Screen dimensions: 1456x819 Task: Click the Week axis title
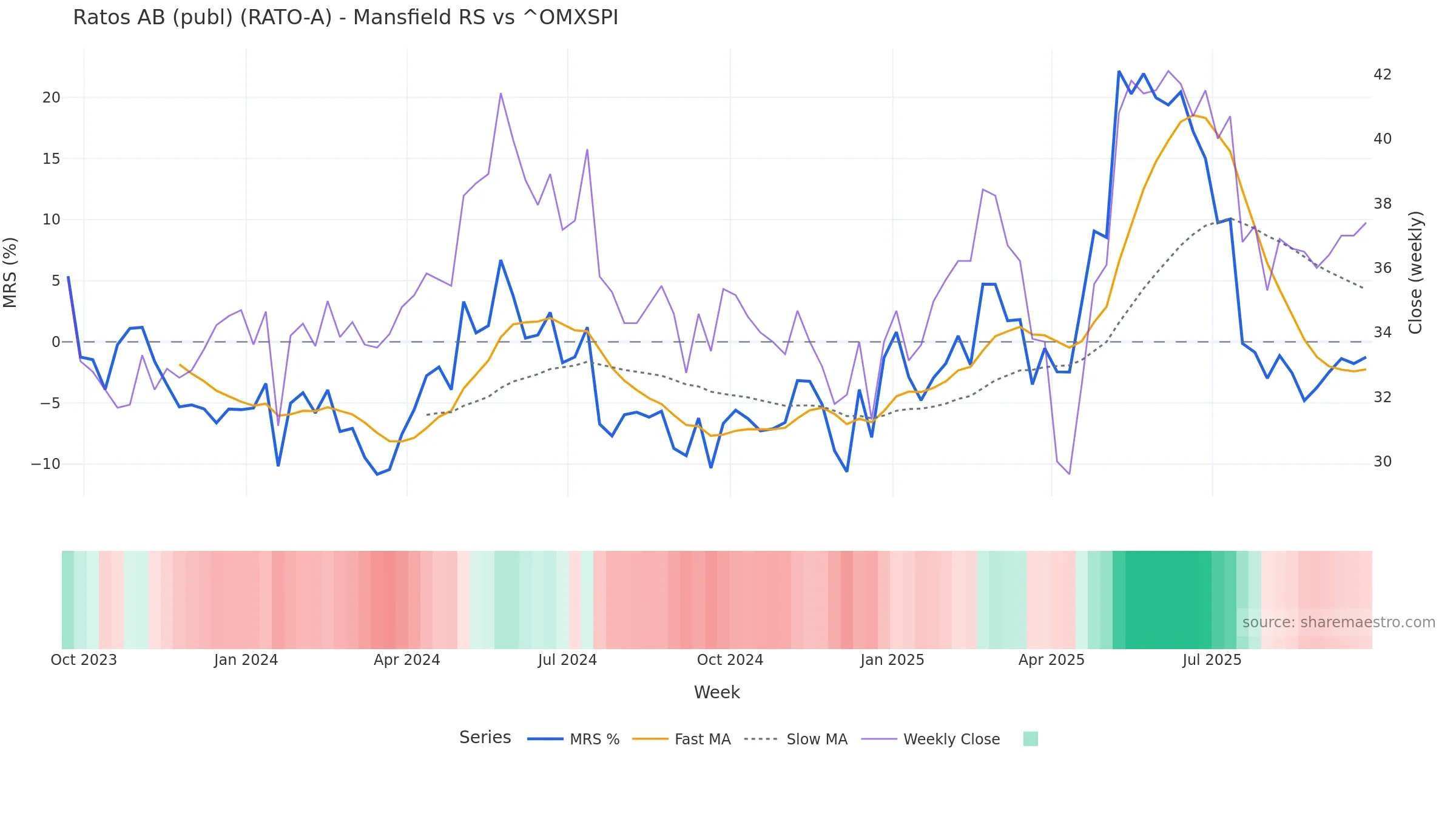(716, 692)
